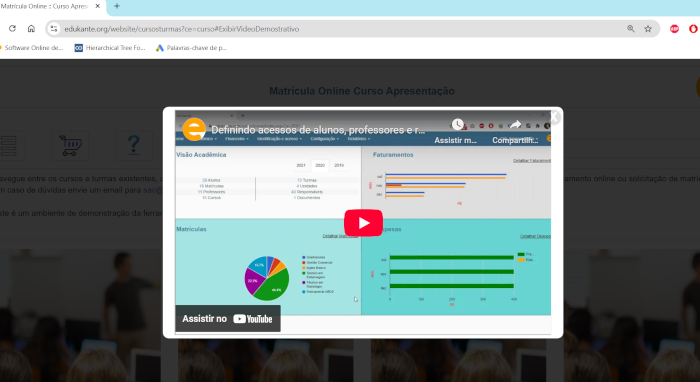Viewport: 700px width, 382px height.
Task: Open the page zoom magnifier icon
Action: pos(631,29)
